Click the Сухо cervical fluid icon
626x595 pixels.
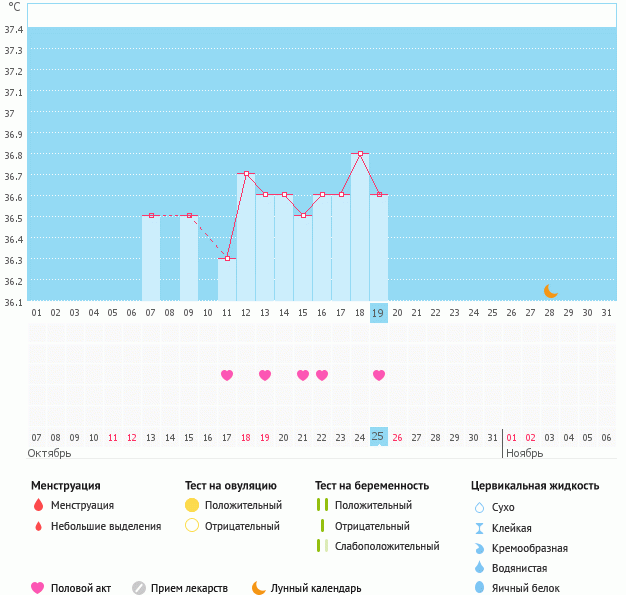tap(479, 507)
